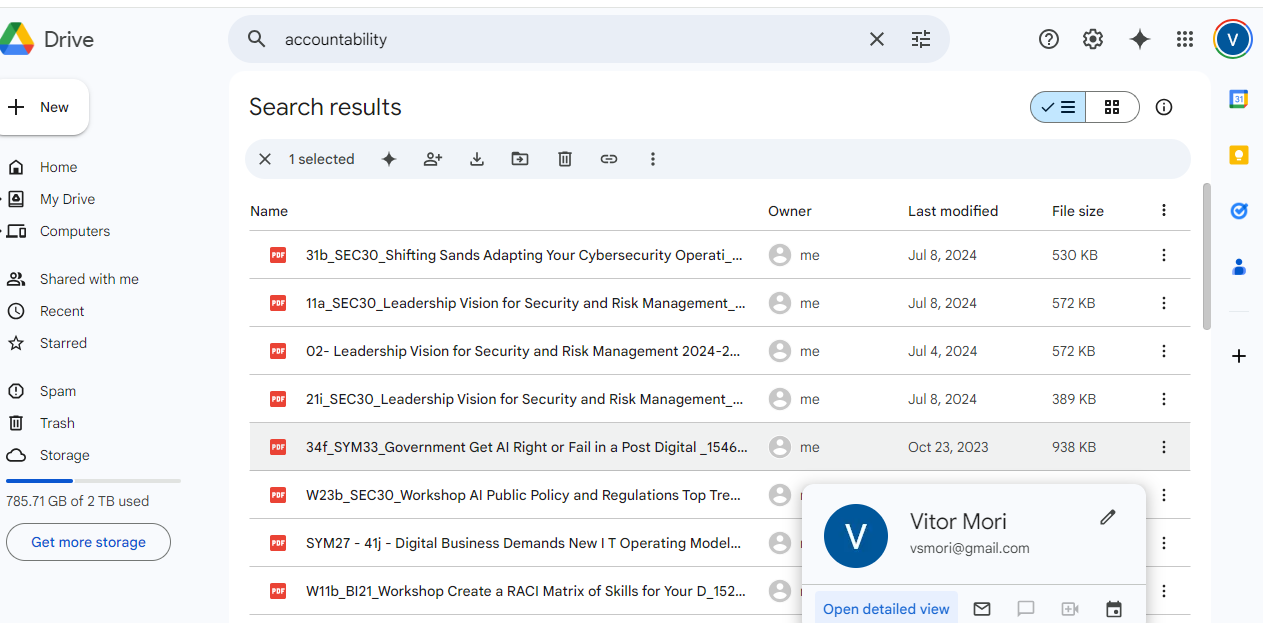
Task: Download the selected file
Action: coord(477,159)
